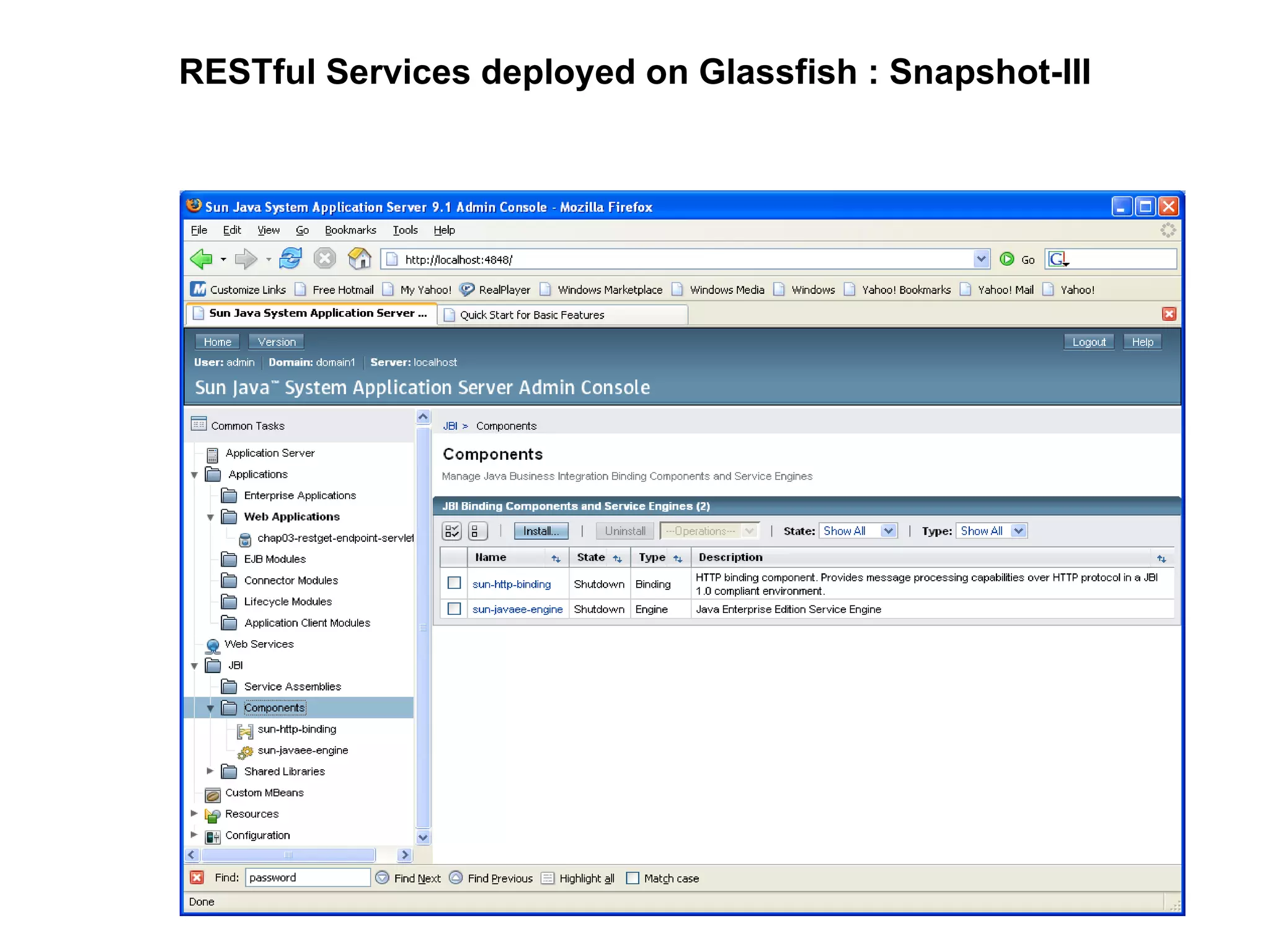Tick the sun-http-binding row checkbox

[454, 583]
